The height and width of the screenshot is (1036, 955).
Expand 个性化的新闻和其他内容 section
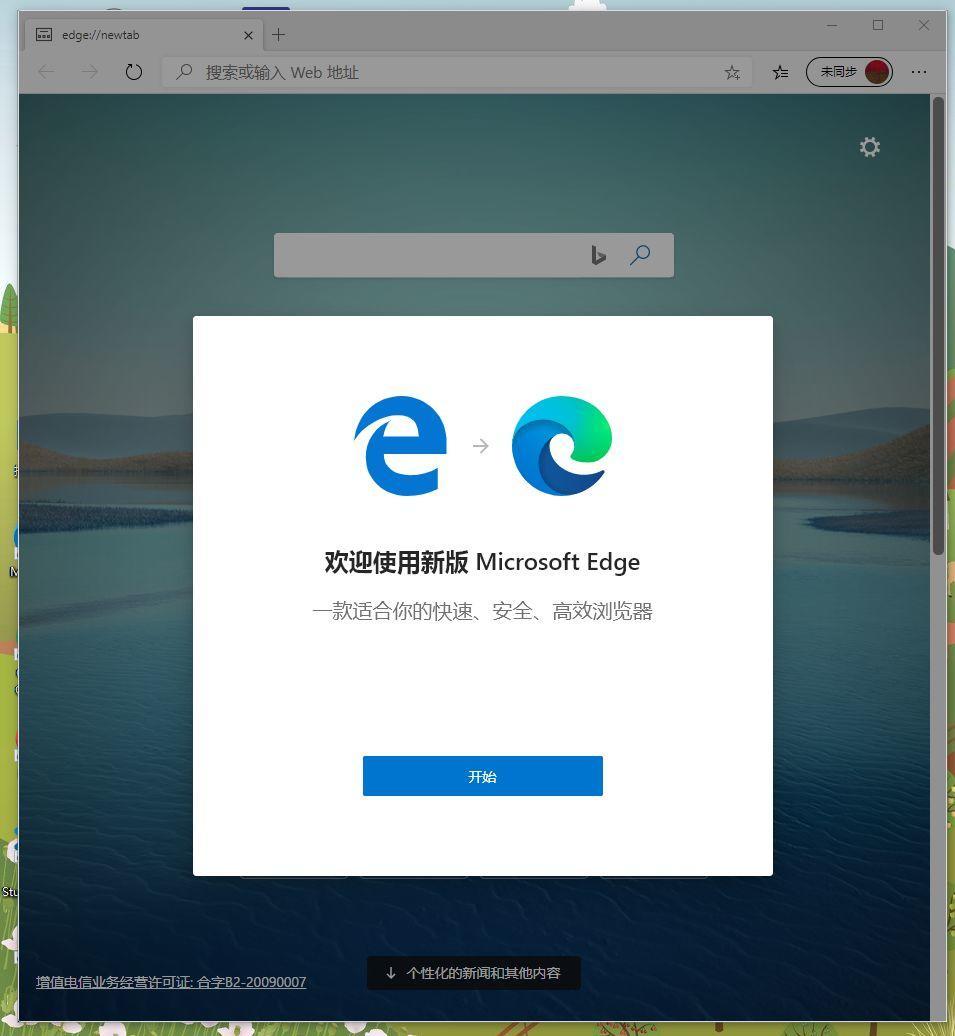click(x=473, y=973)
